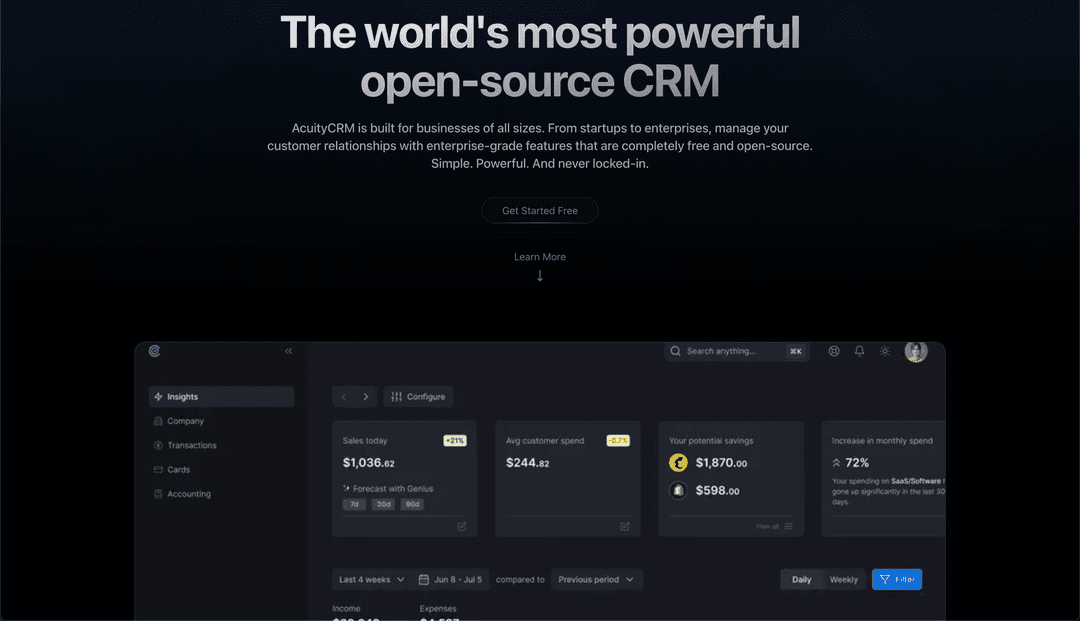
Task: Open the Transactions sidebar item
Action: pyautogui.click(x=221, y=445)
